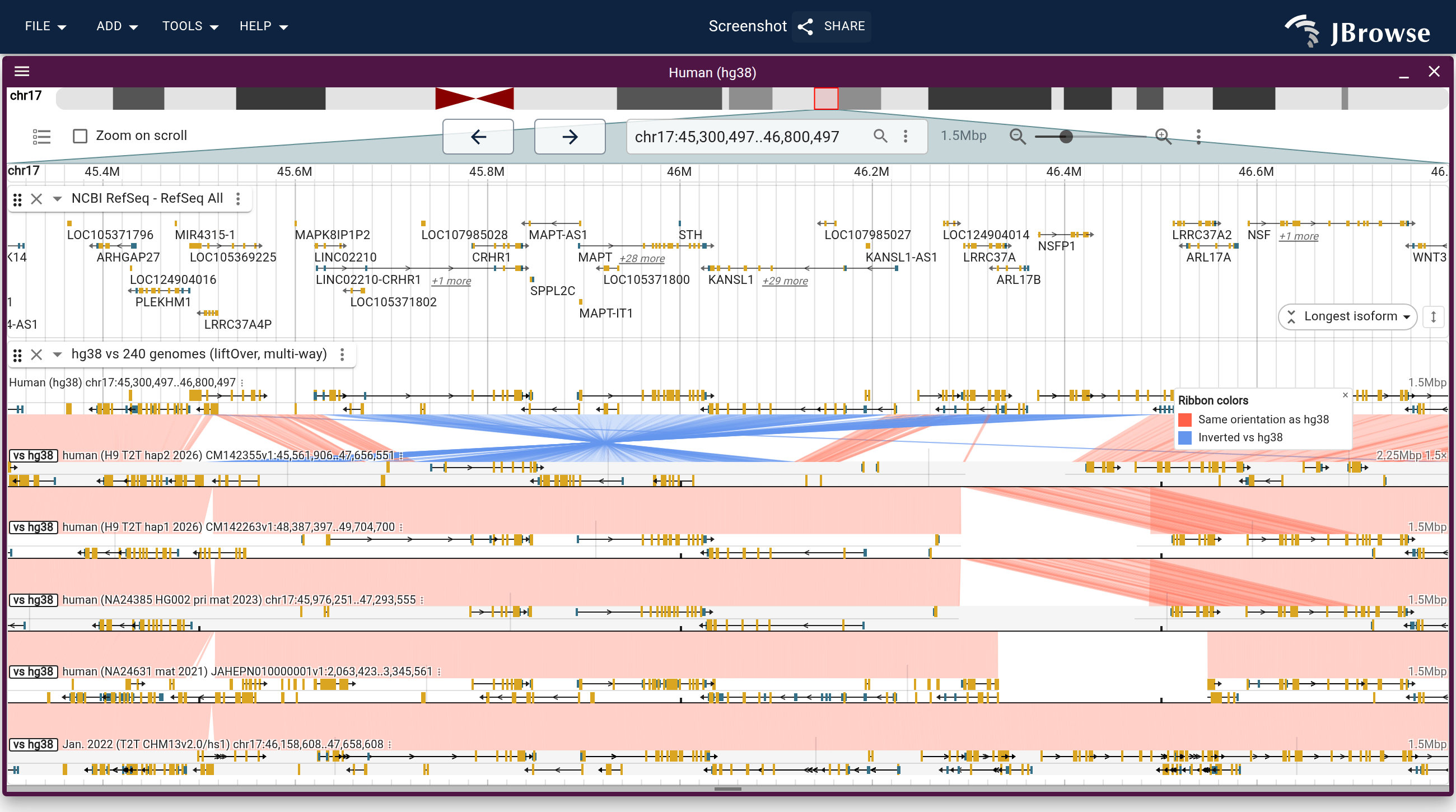Click the search magnifier icon
Image resolution: width=1456 pixels, height=812 pixels.
coord(880,136)
